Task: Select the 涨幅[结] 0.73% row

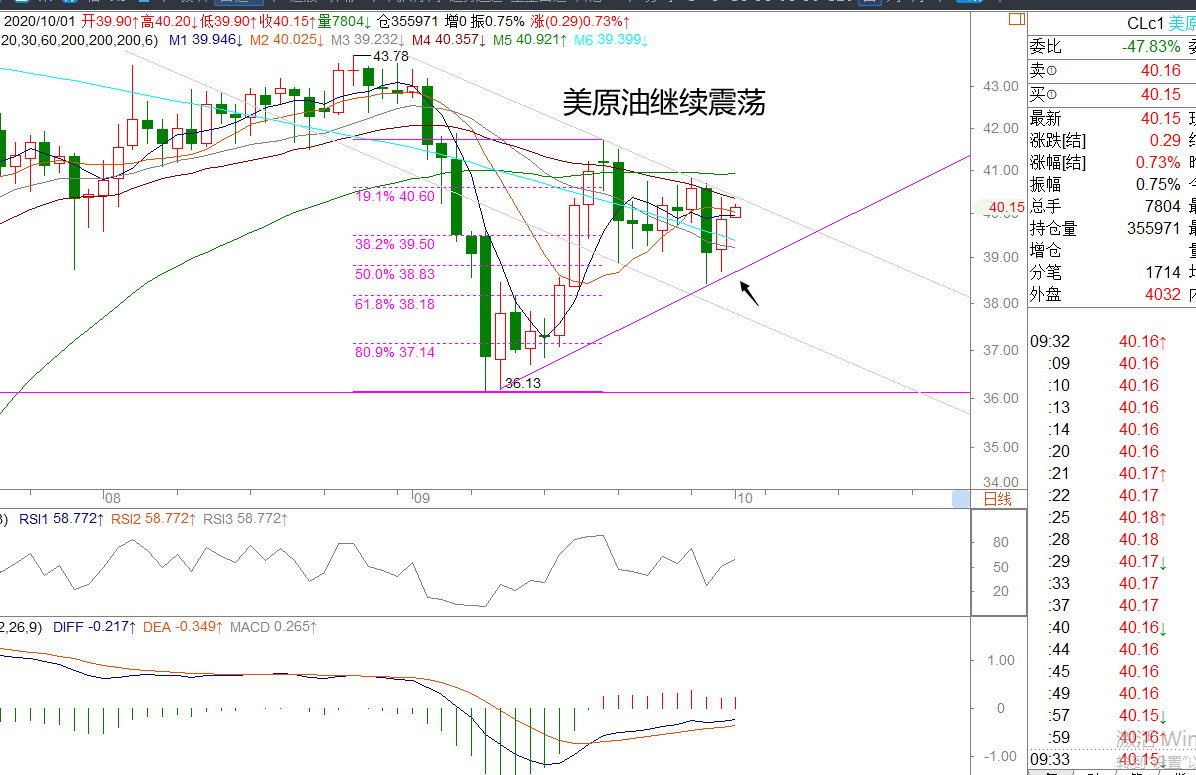Action: point(1112,162)
